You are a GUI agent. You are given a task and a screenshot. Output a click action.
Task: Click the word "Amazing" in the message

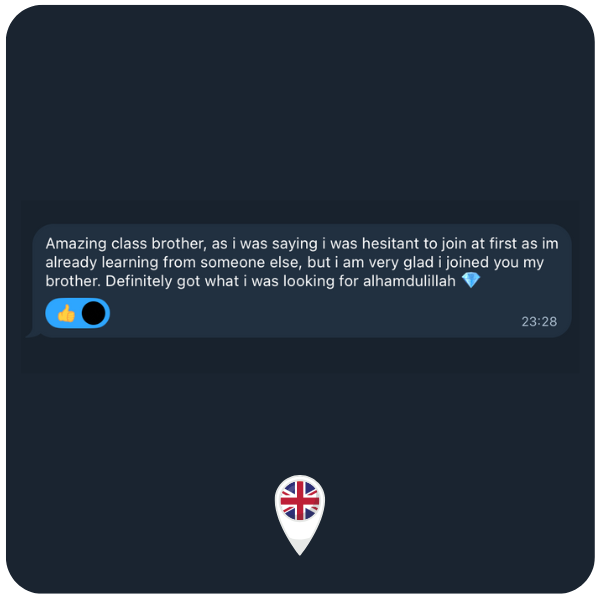[x=76, y=244]
